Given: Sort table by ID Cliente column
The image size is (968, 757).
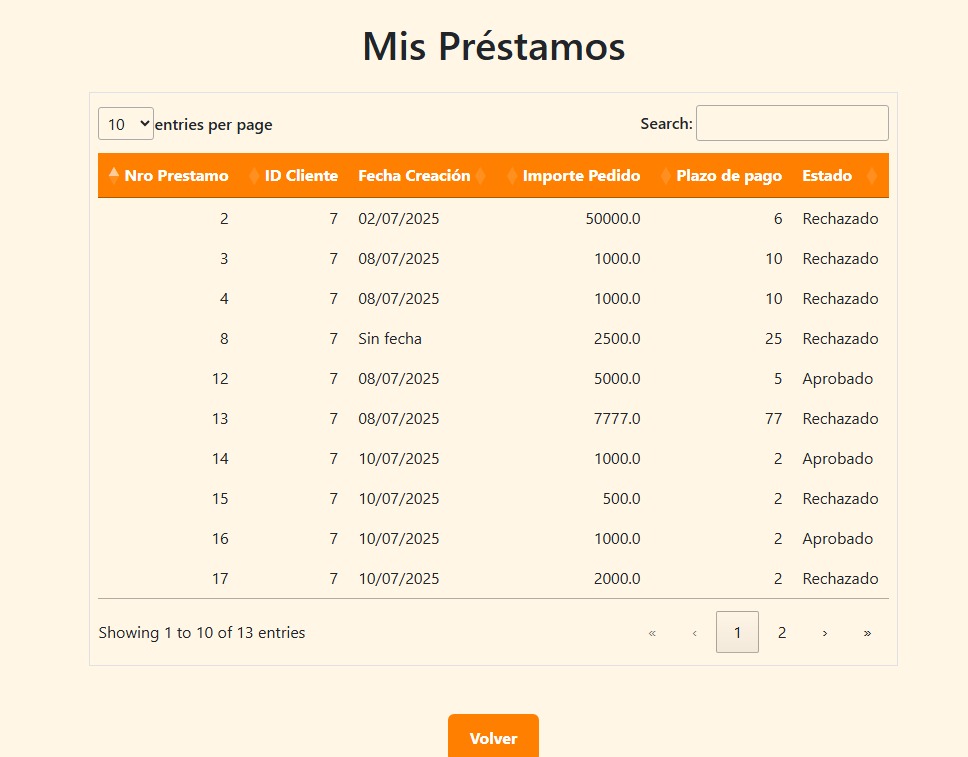Looking at the screenshot, I should tap(301, 176).
